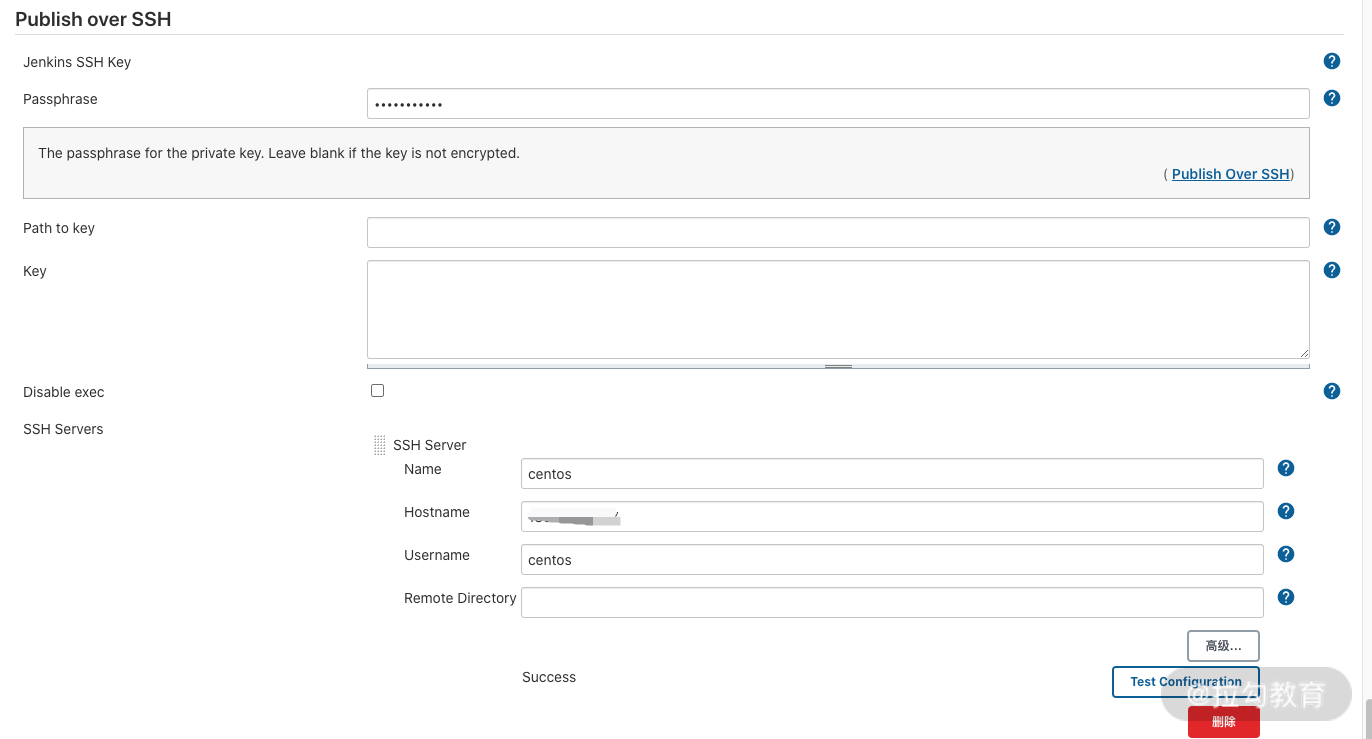Click help icon beside Path to key
This screenshot has width=1372, height=739.
click(1331, 227)
